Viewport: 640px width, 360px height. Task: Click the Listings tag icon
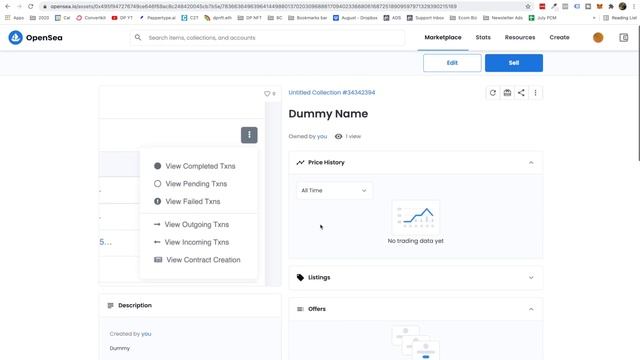(x=300, y=278)
